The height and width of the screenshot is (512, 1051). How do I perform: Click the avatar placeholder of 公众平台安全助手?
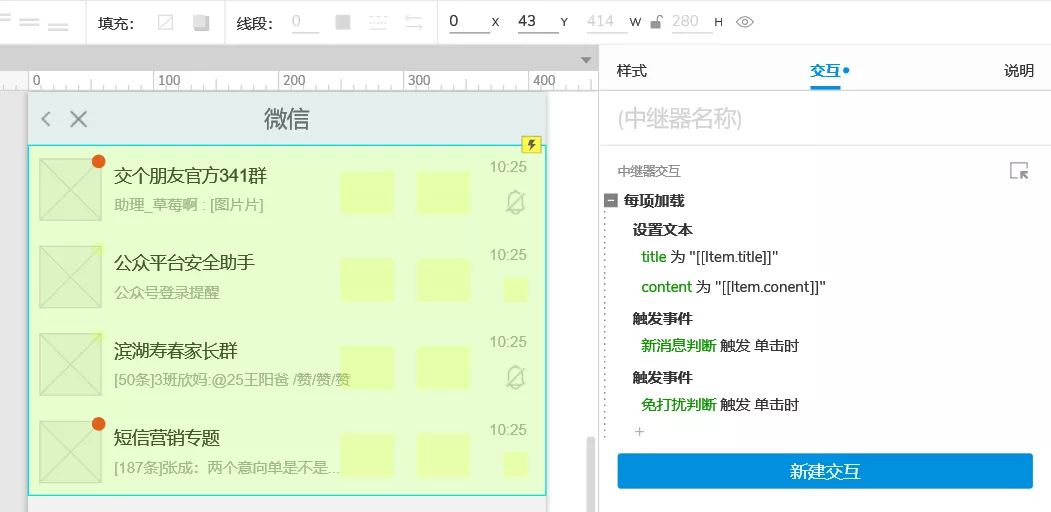[70, 277]
